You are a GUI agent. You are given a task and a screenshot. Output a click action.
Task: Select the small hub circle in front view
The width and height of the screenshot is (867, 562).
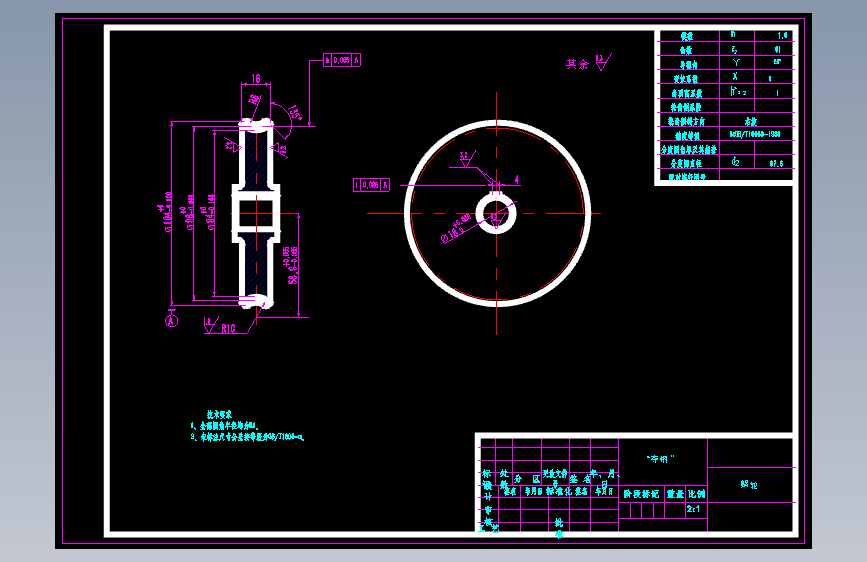tap(496, 214)
